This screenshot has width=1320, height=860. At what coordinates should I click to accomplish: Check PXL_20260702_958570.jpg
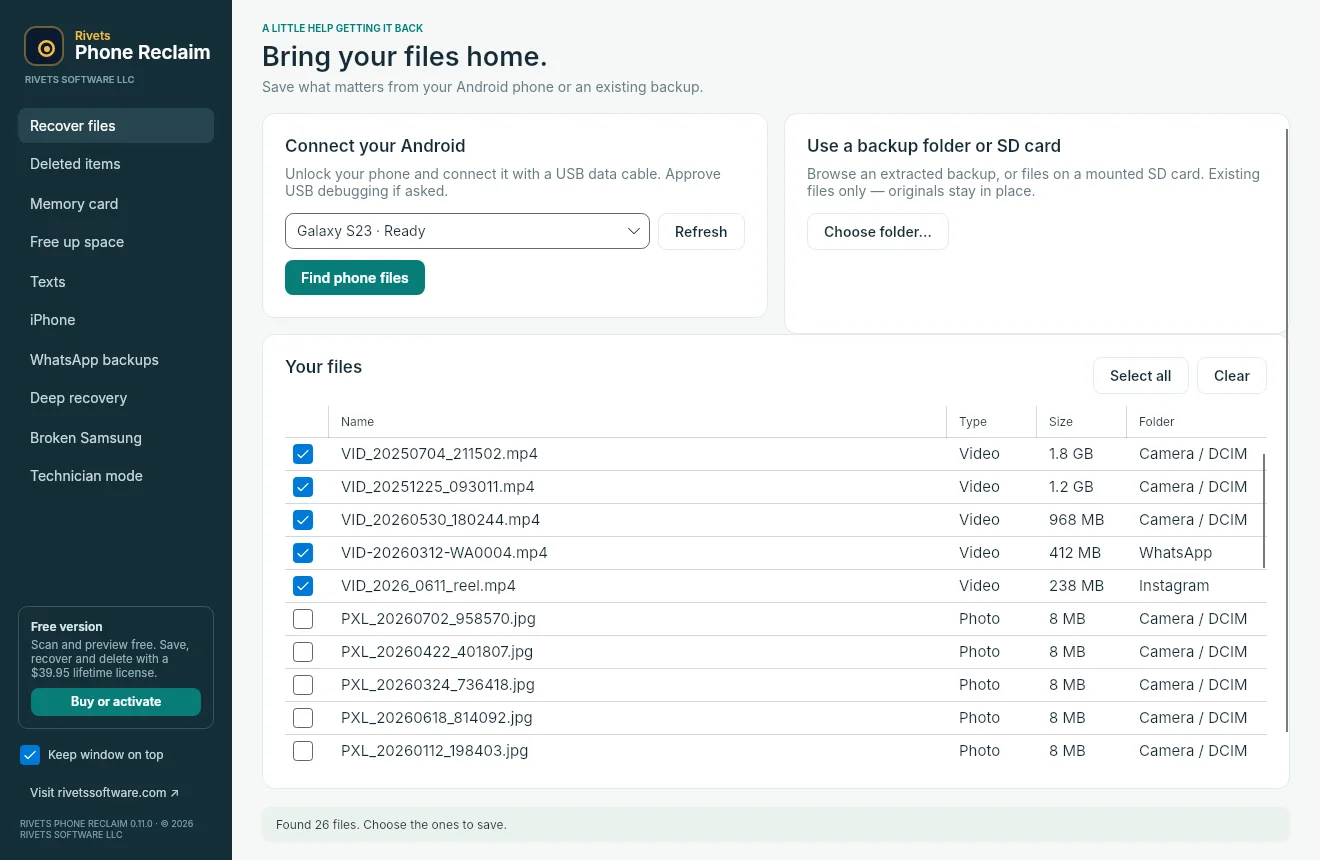coord(303,619)
